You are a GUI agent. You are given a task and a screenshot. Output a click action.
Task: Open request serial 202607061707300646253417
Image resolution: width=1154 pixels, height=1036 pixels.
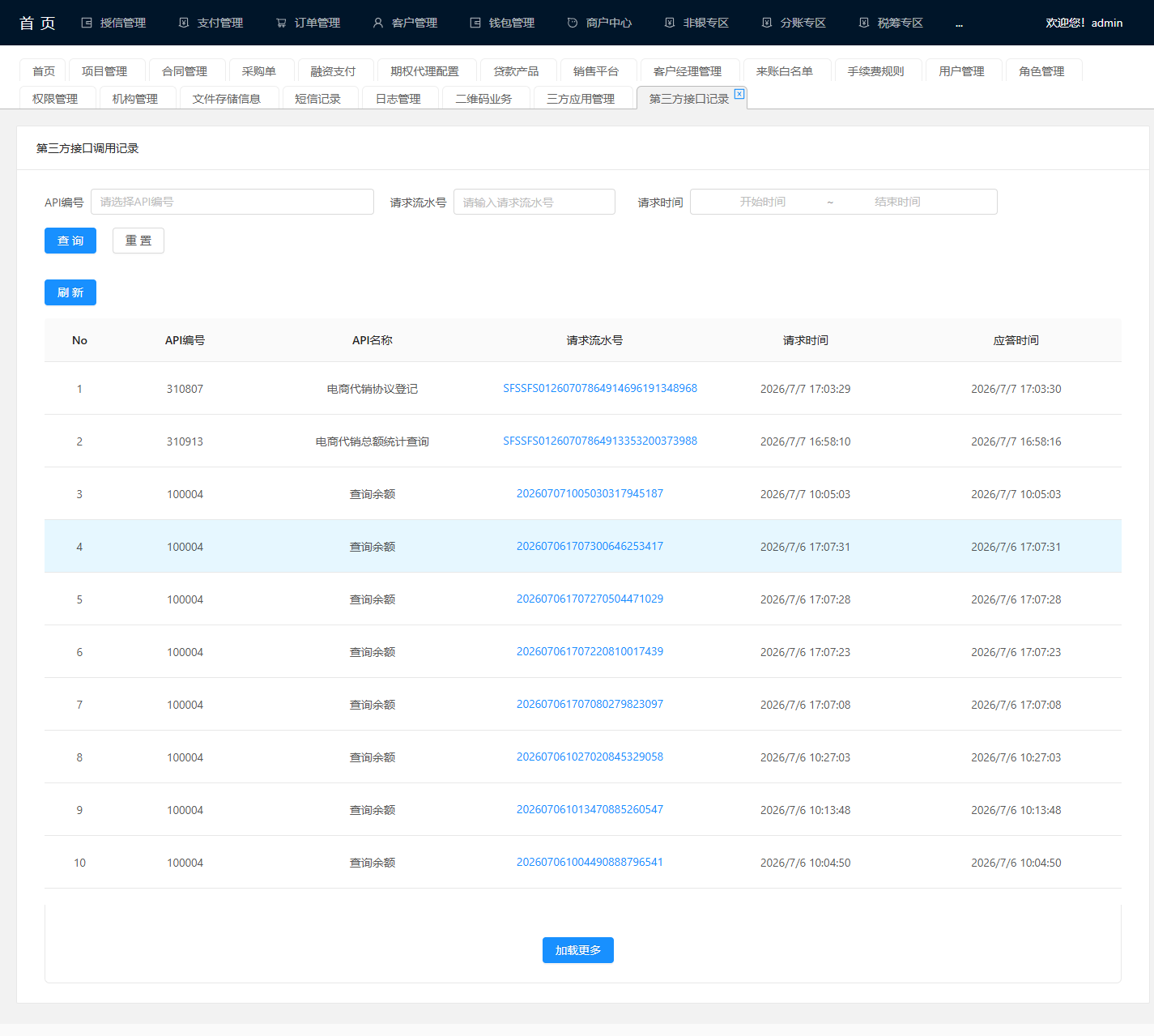click(590, 546)
